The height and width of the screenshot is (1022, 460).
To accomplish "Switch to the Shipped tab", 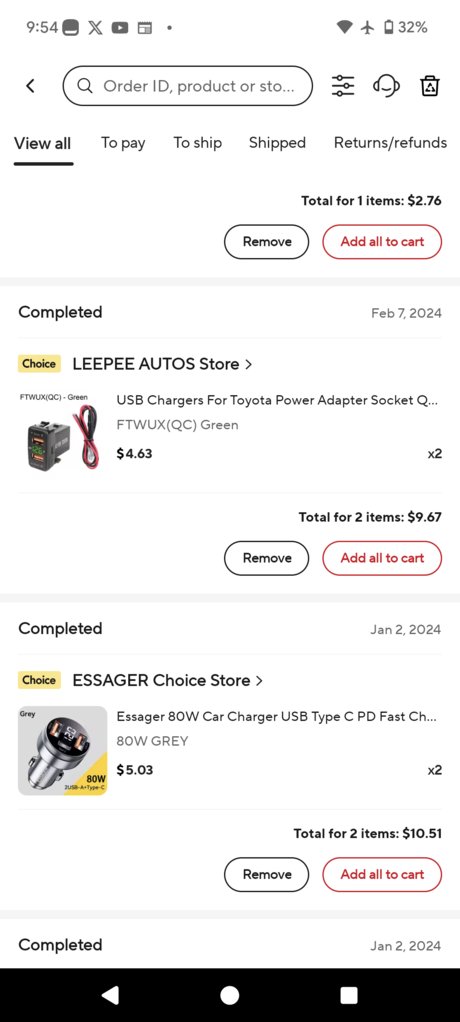I will (277, 143).
